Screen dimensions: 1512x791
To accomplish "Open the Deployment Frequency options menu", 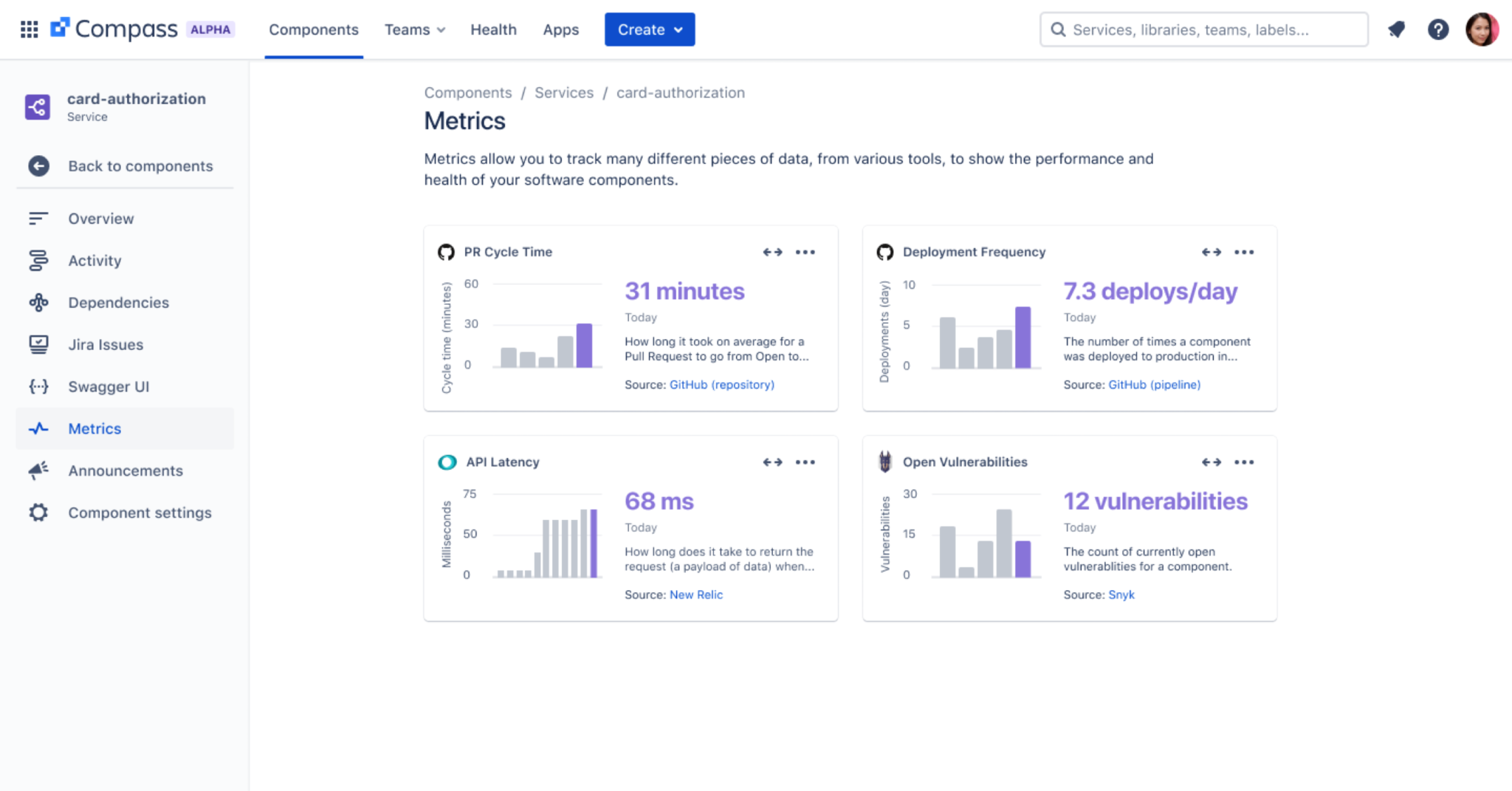I will [x=1244, y=252].
